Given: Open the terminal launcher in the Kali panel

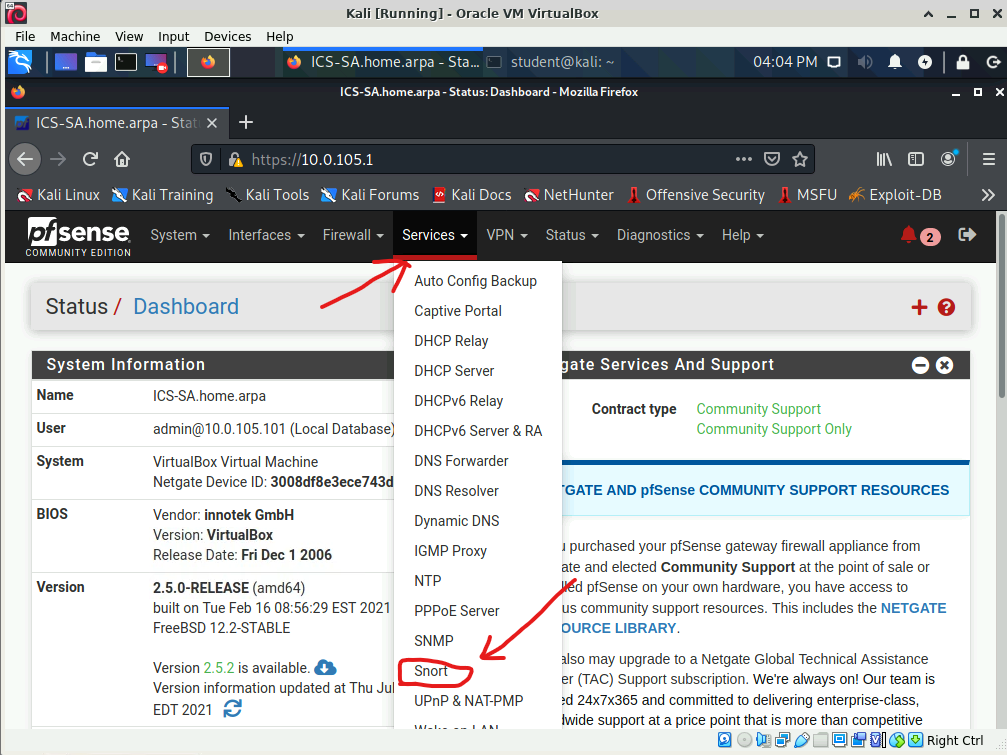Looking at the screenshot, I should coord(126,62).
